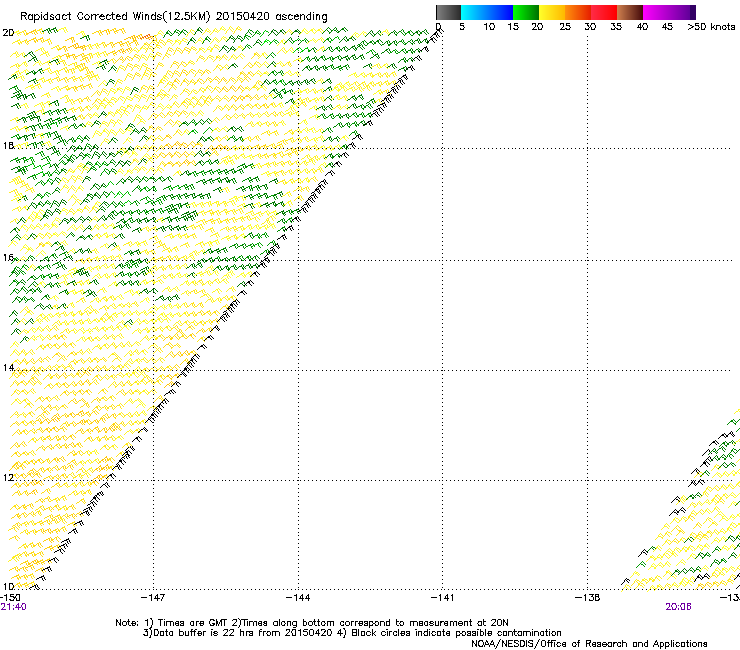Click the '25' label under the color legend
Image resolution: width=740 pixels, height=650 pixels.
565,27
